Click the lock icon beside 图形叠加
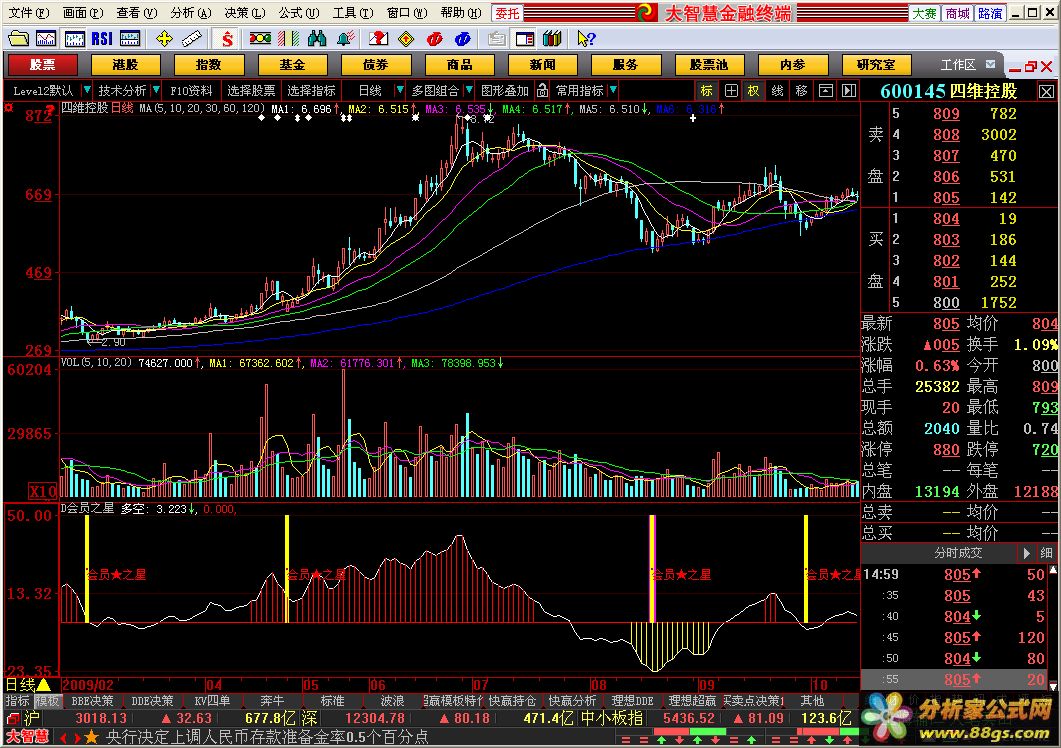The height and width of the screenshot is (748, 1061). 542,90
